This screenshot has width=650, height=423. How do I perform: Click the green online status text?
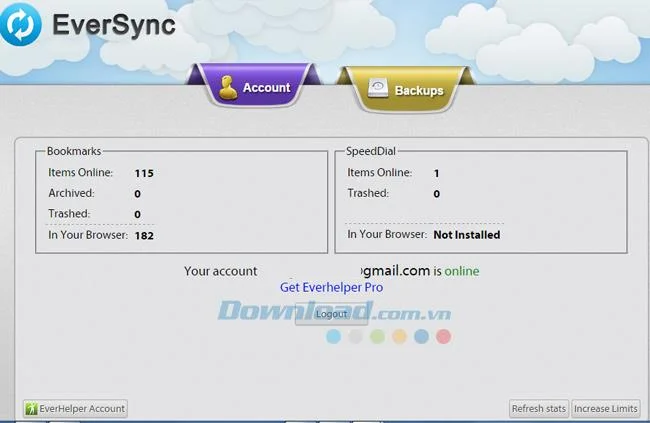point(462,271)
